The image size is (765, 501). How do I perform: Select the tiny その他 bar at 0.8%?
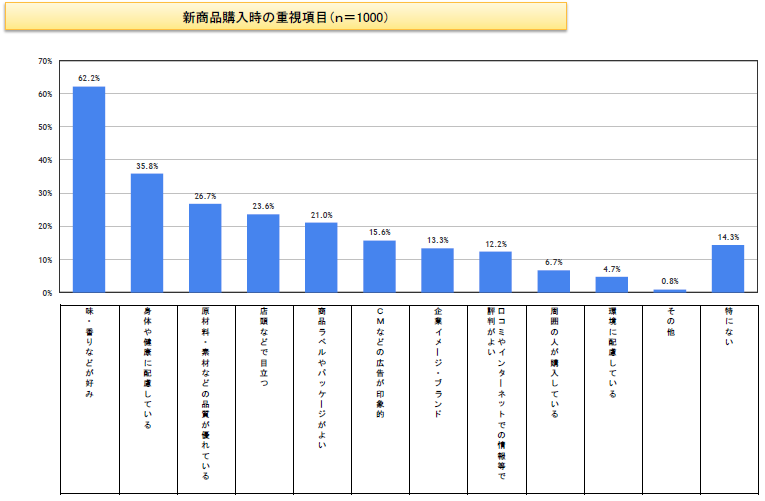coord(669,291)
